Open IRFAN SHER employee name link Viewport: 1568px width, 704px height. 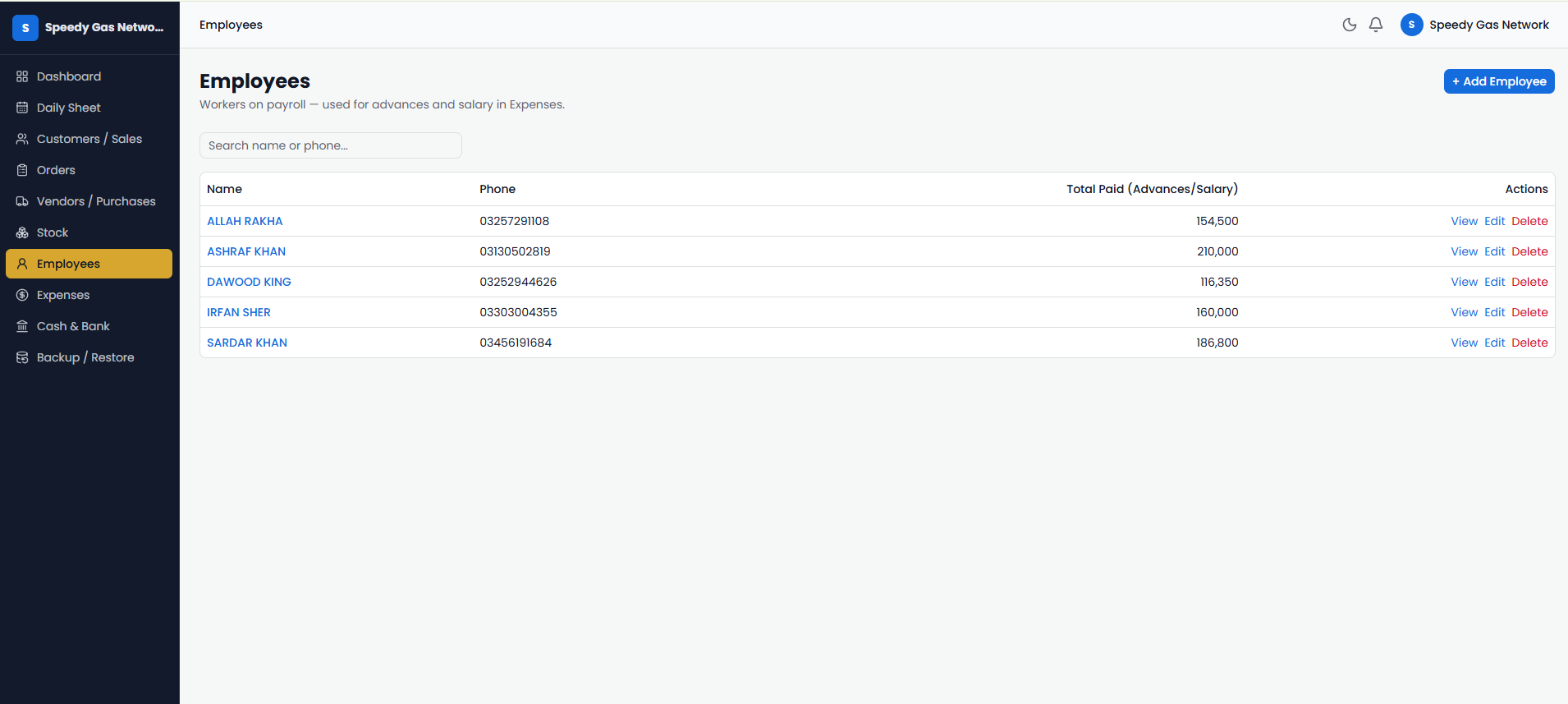(x=239, y=312)
